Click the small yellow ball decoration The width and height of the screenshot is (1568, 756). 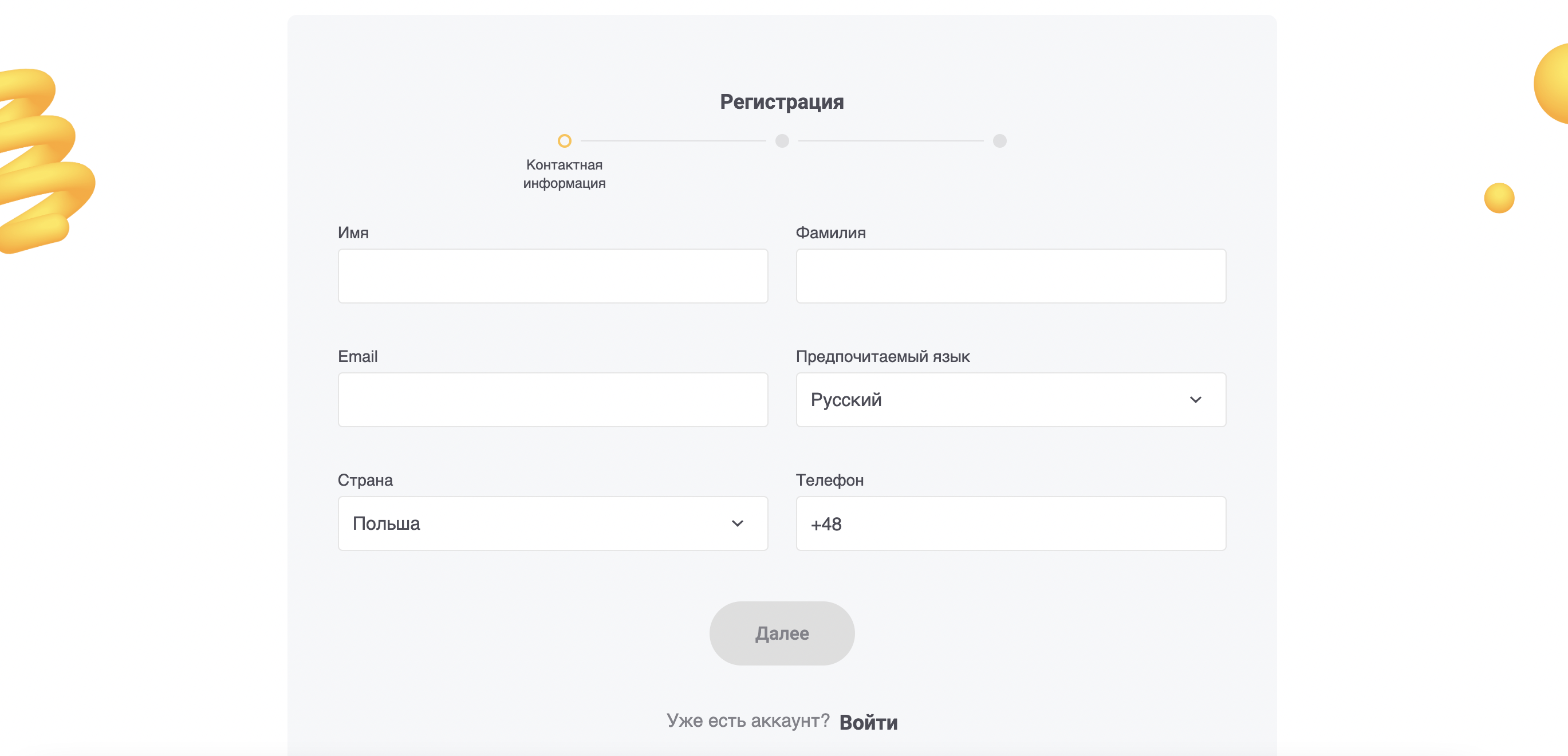[1499, 198]
